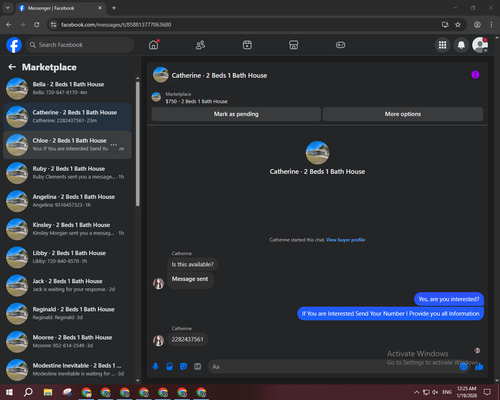View site information icon in address bar

click(x=53, y=25)
